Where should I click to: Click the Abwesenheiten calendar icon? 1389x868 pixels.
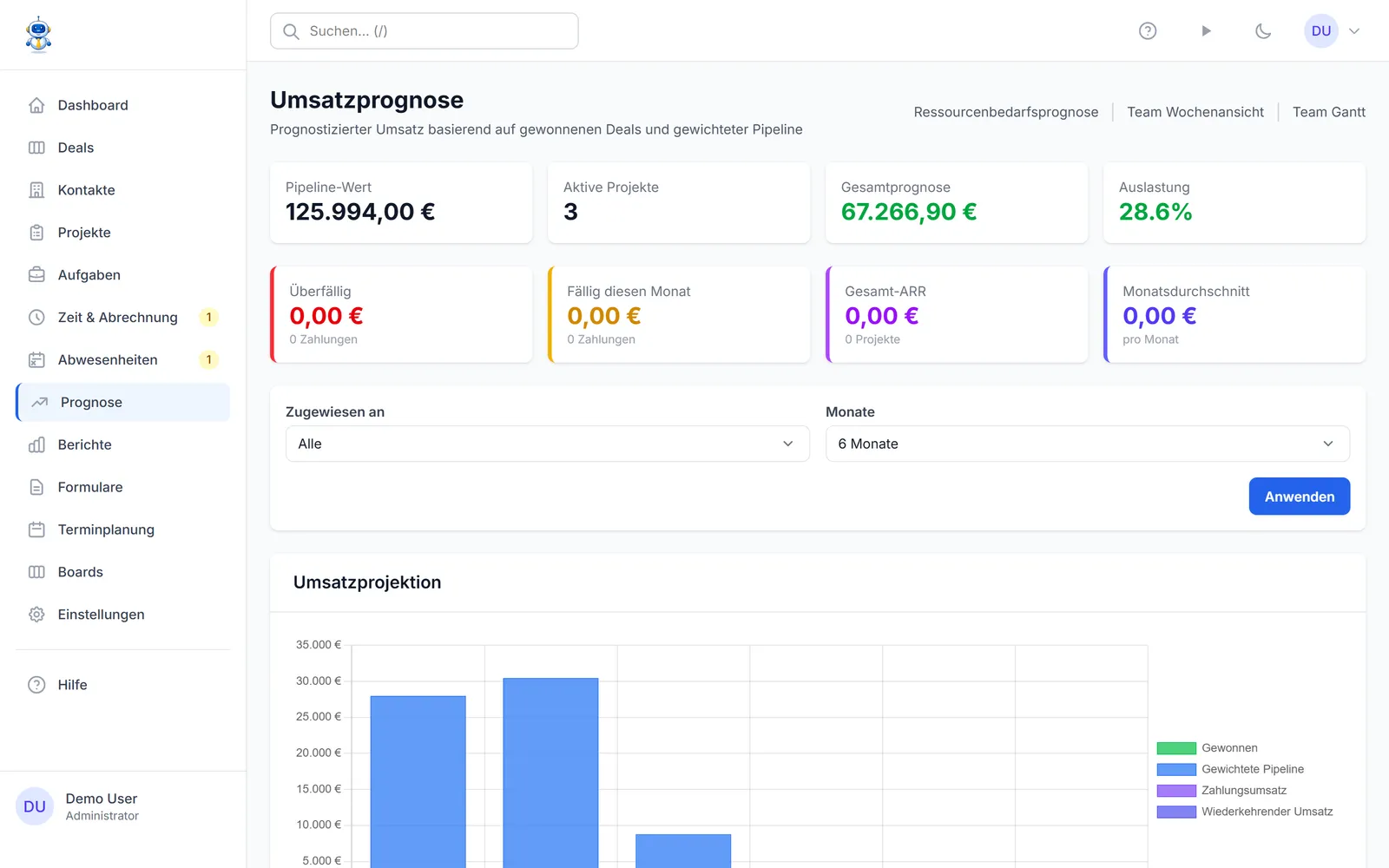pos(36,360)
